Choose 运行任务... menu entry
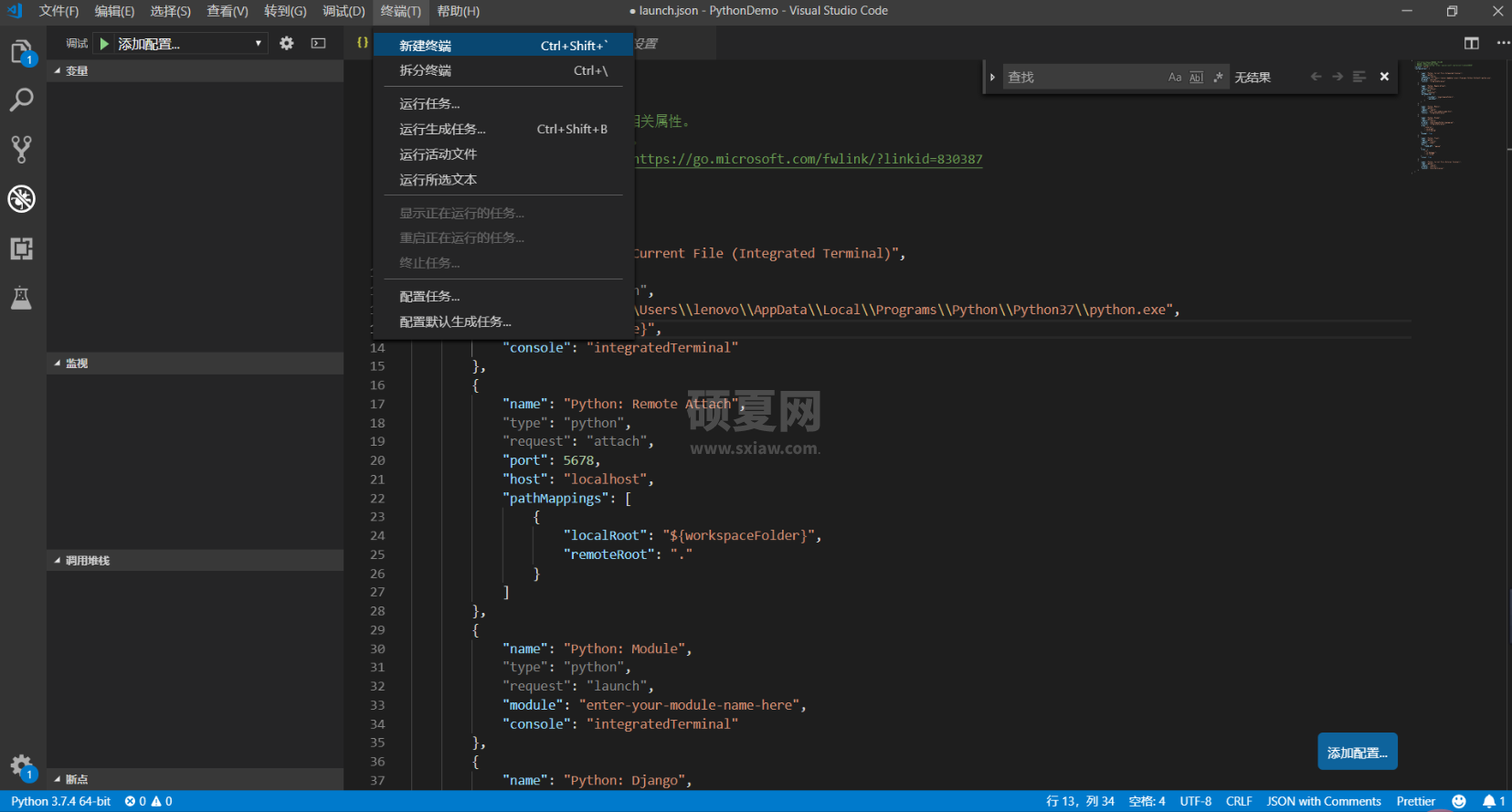The image size is (1512, 812). click(503, 104)
